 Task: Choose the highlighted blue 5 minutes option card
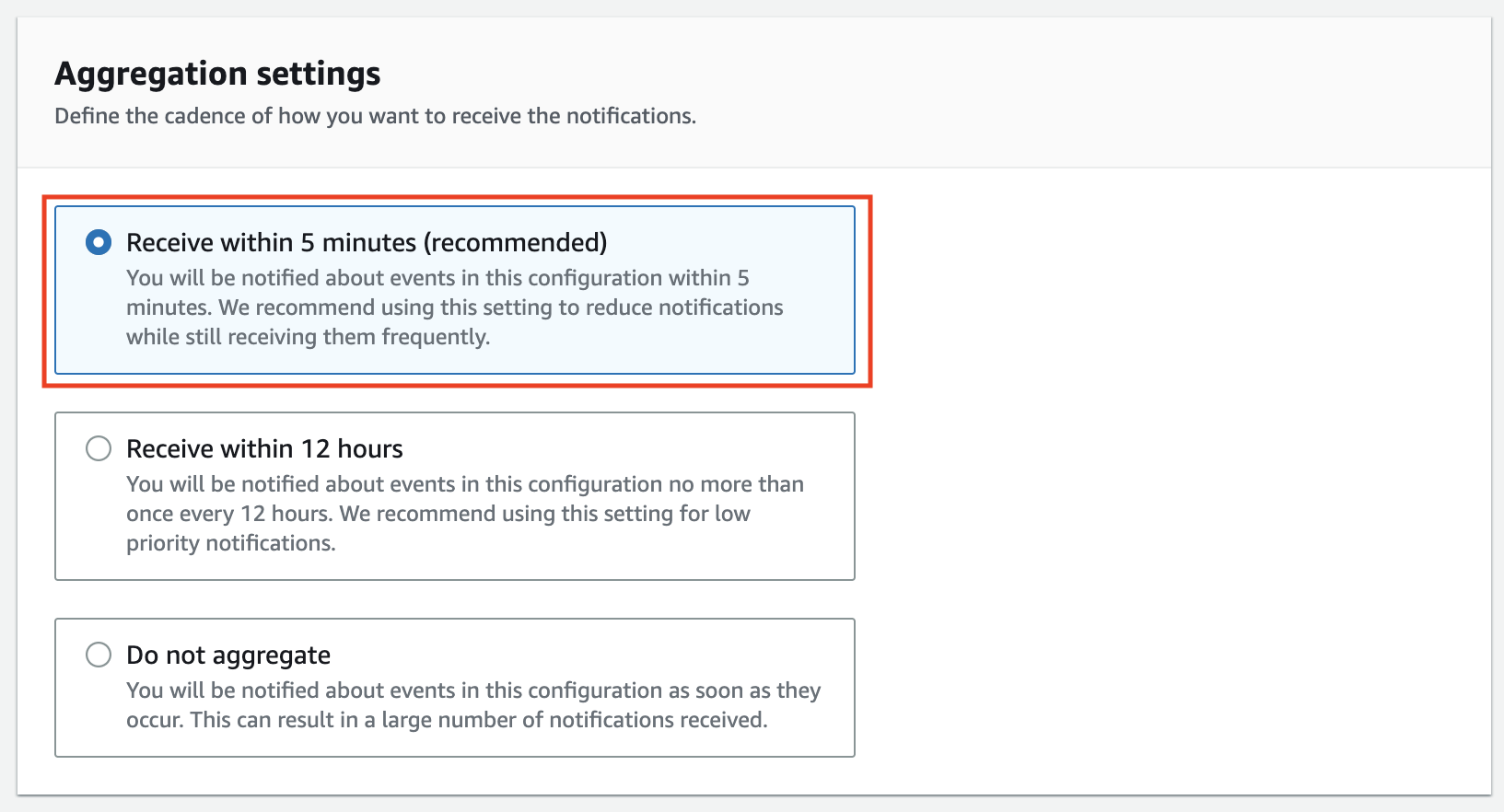click(x=455, y=290)
